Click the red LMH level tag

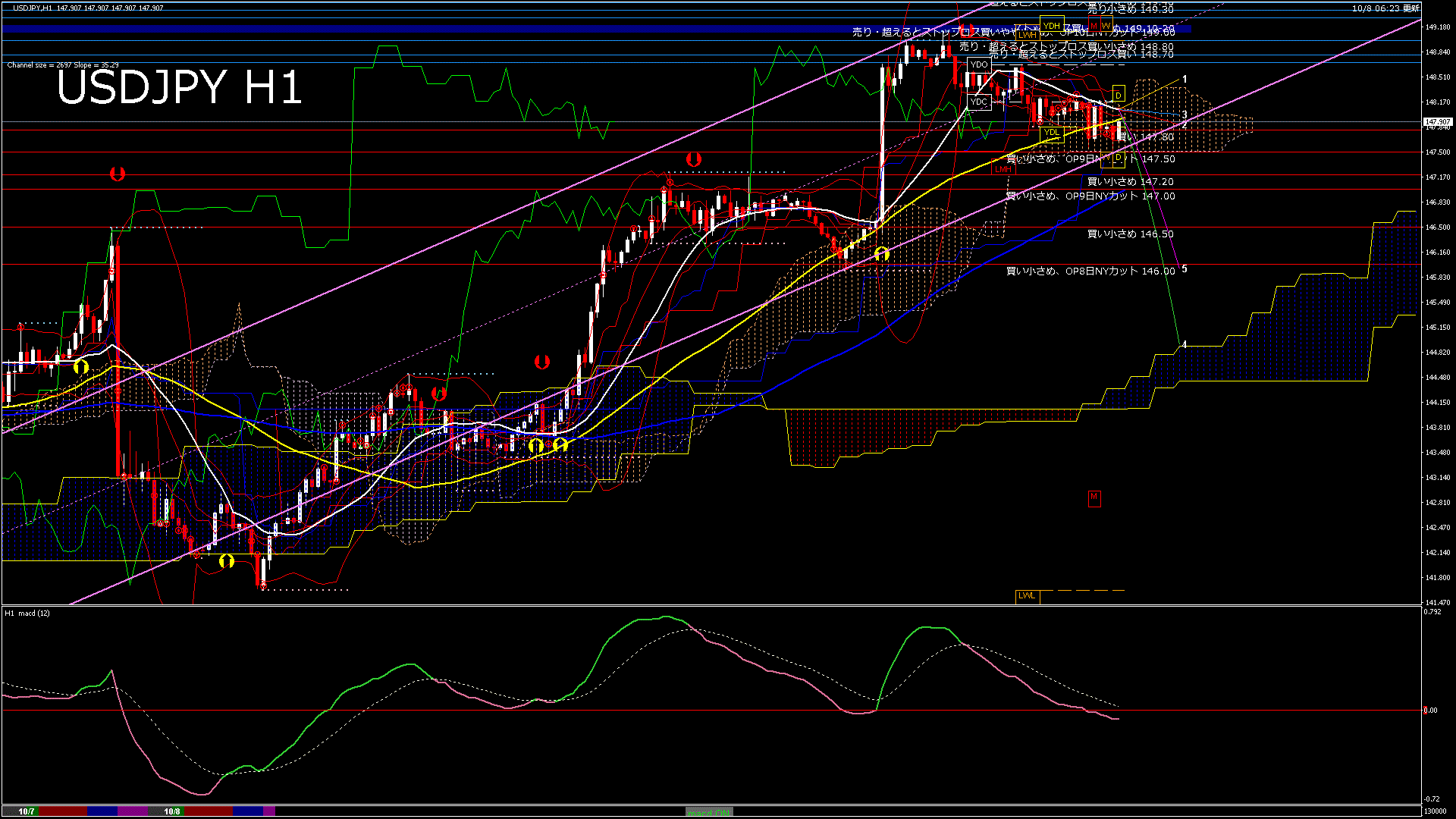(1003, 169)
